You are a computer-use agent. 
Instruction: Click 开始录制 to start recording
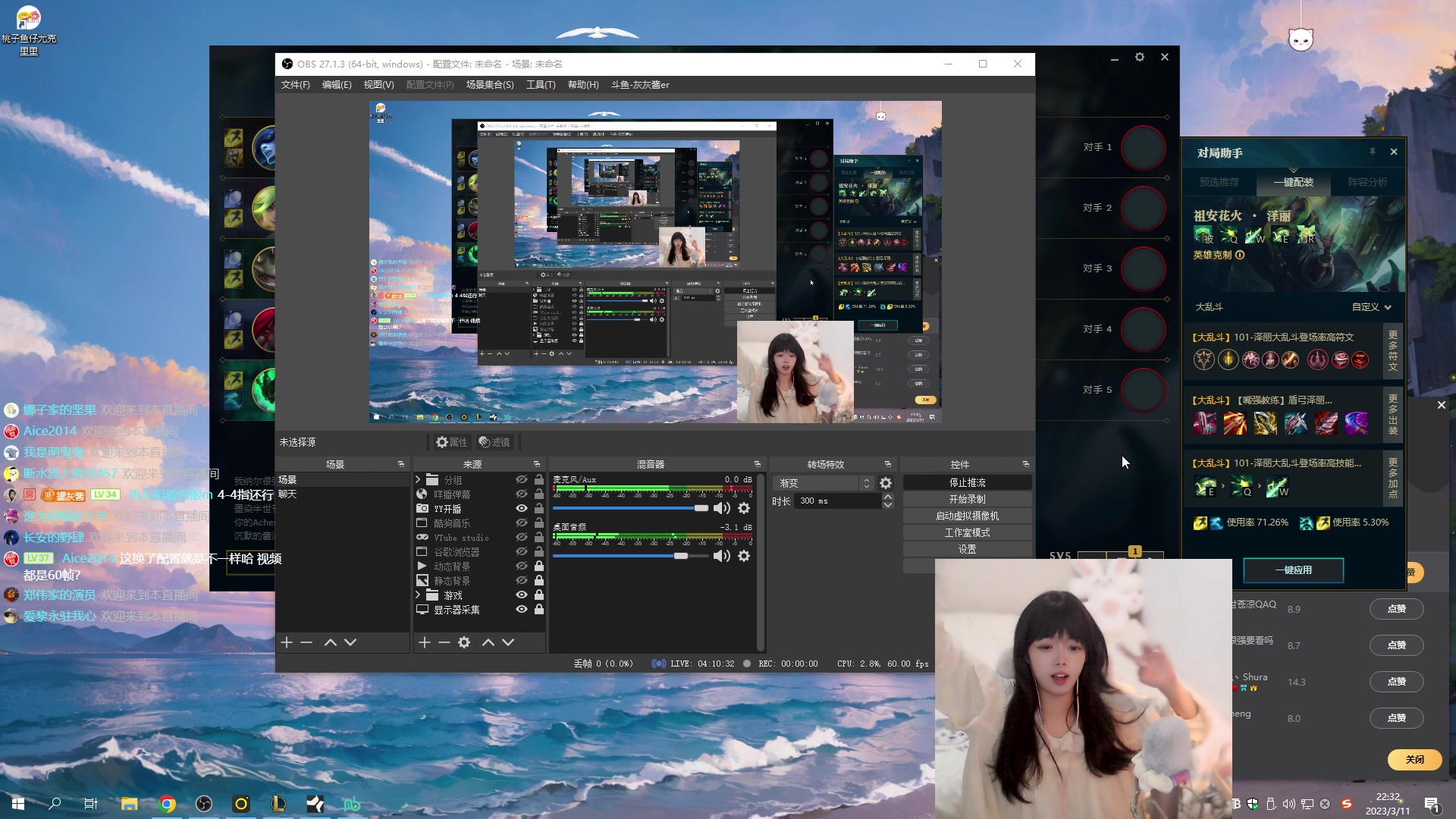[x=968, y=500]
